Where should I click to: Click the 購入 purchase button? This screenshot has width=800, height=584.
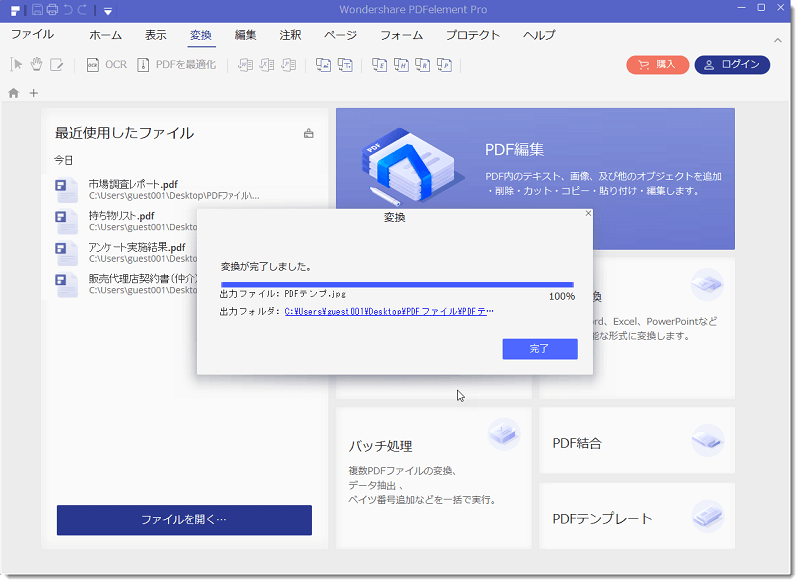658,65
